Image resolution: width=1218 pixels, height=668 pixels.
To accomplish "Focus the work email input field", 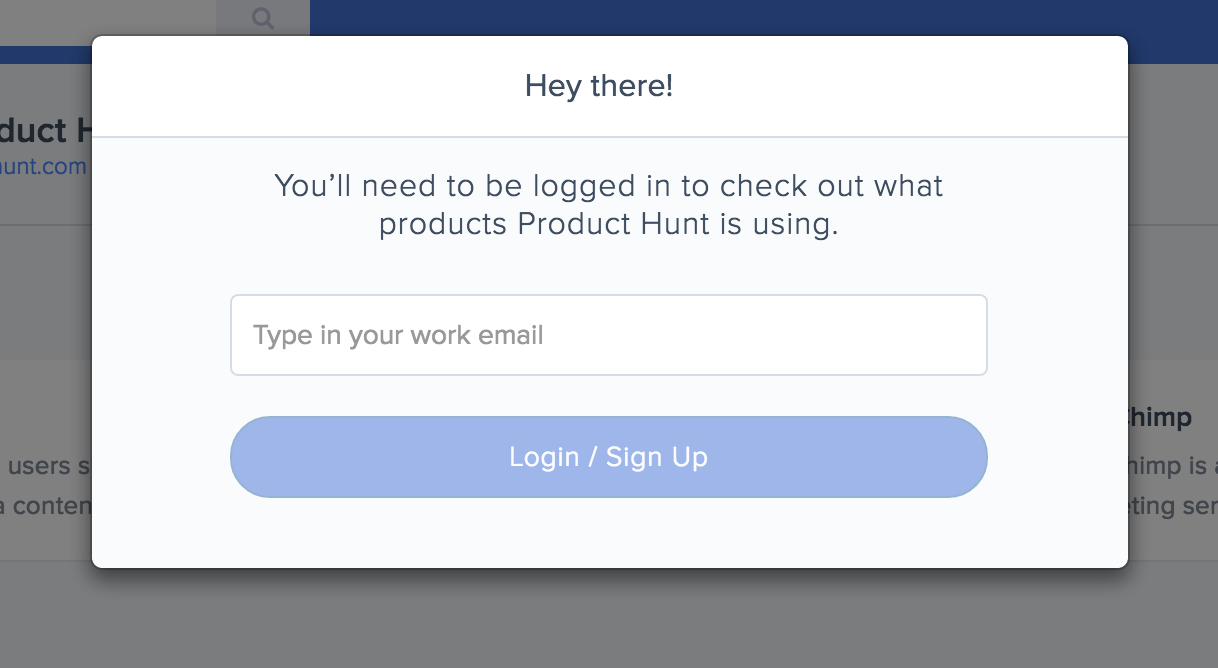I will 609,335.
